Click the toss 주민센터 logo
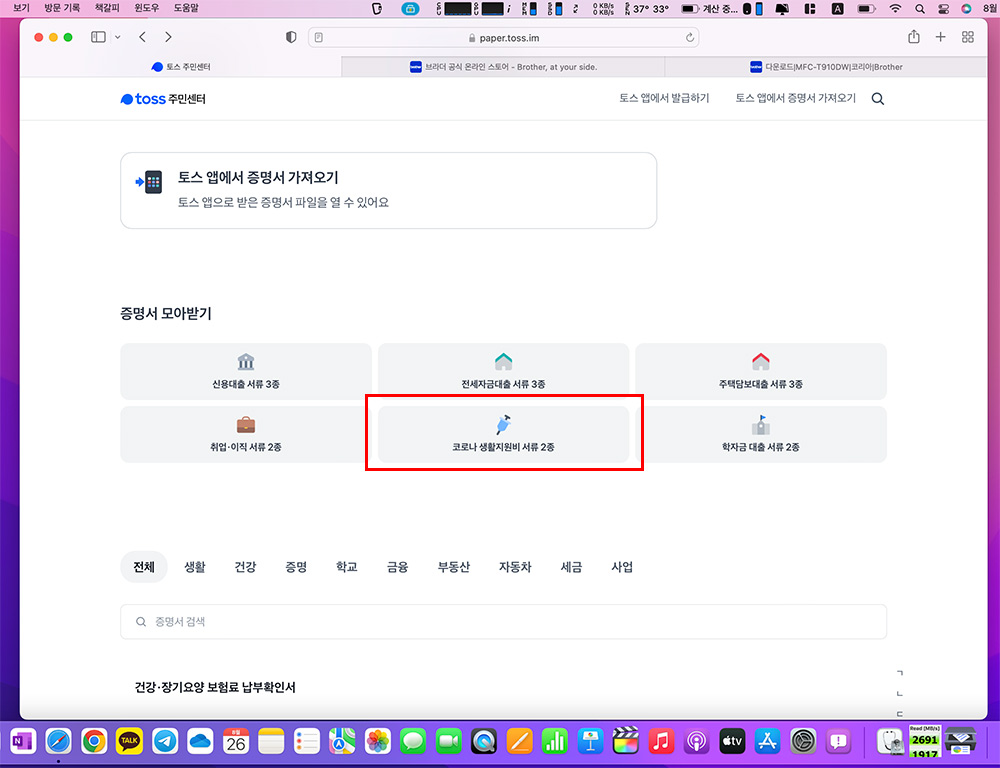This screenshot has width=1000, height=768. coord(163,99)
